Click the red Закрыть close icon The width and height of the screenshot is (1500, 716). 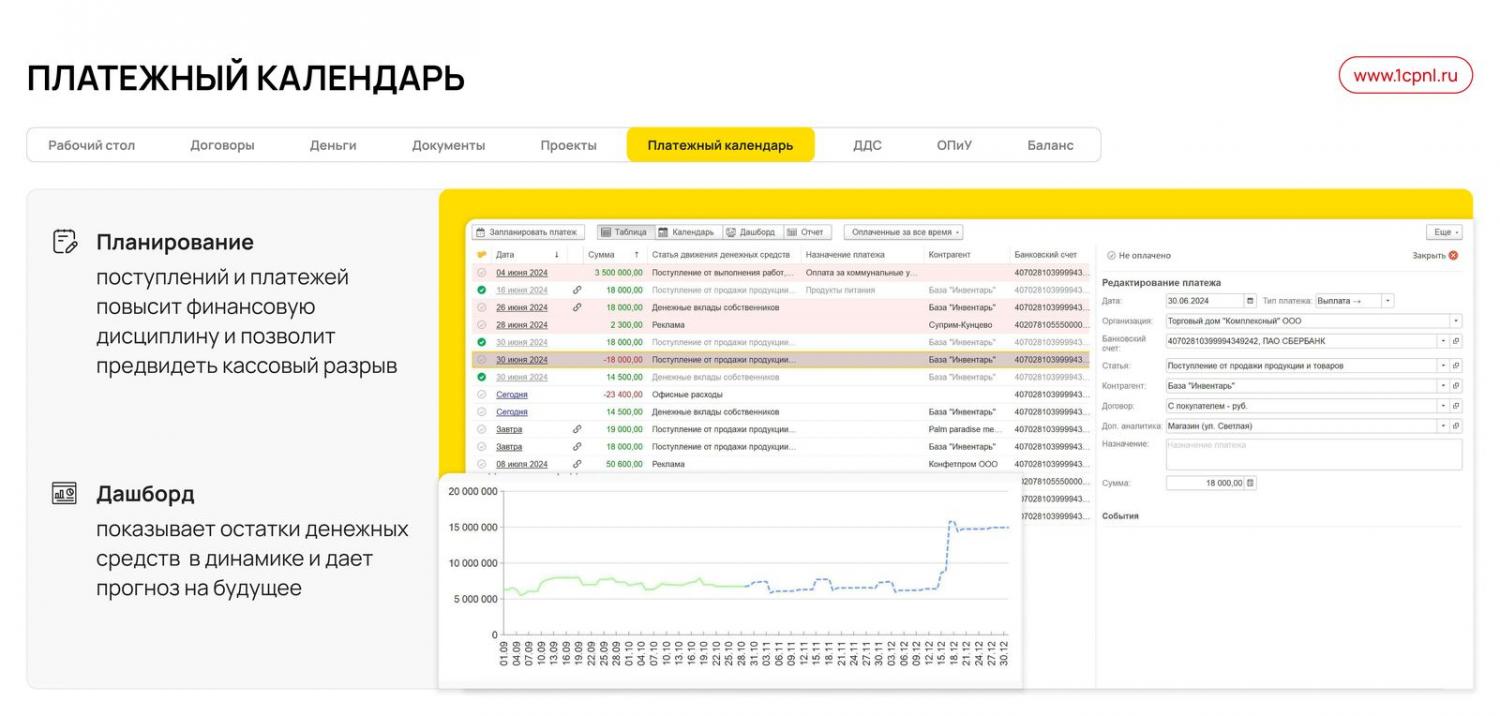coord(1453,256)
